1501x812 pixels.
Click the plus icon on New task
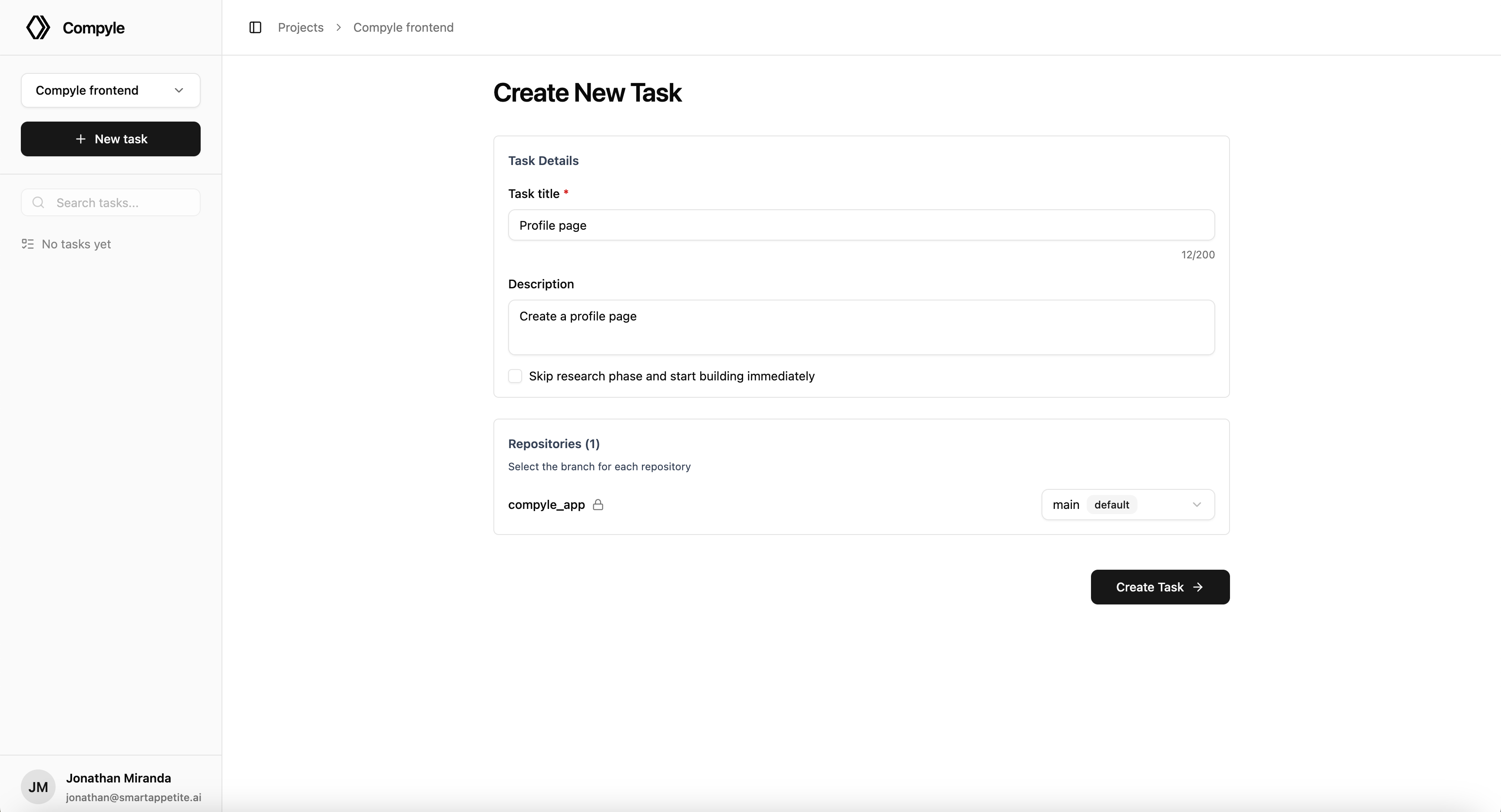point(81,139)
